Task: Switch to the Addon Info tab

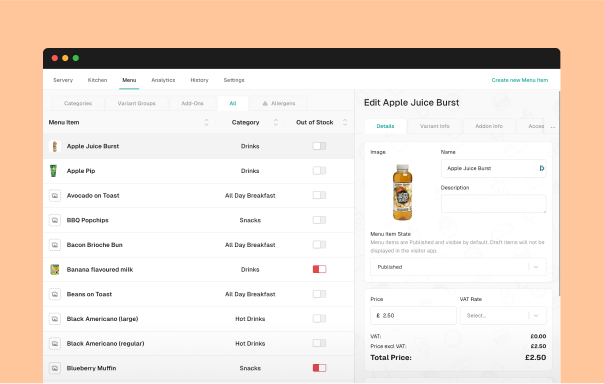Action: [x=489, y=126]
